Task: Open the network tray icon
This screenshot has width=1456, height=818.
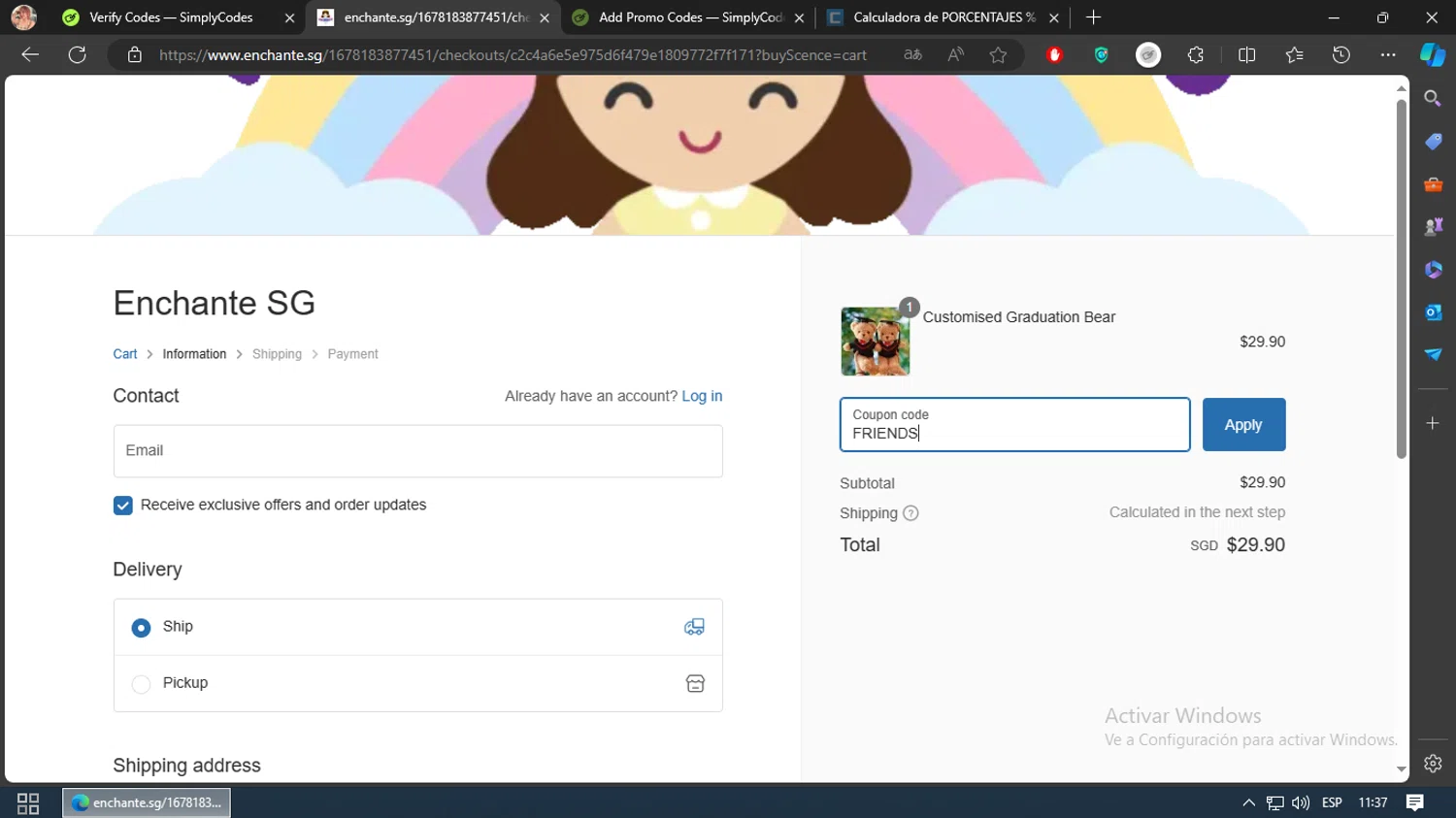Action: coord(1274,802)
